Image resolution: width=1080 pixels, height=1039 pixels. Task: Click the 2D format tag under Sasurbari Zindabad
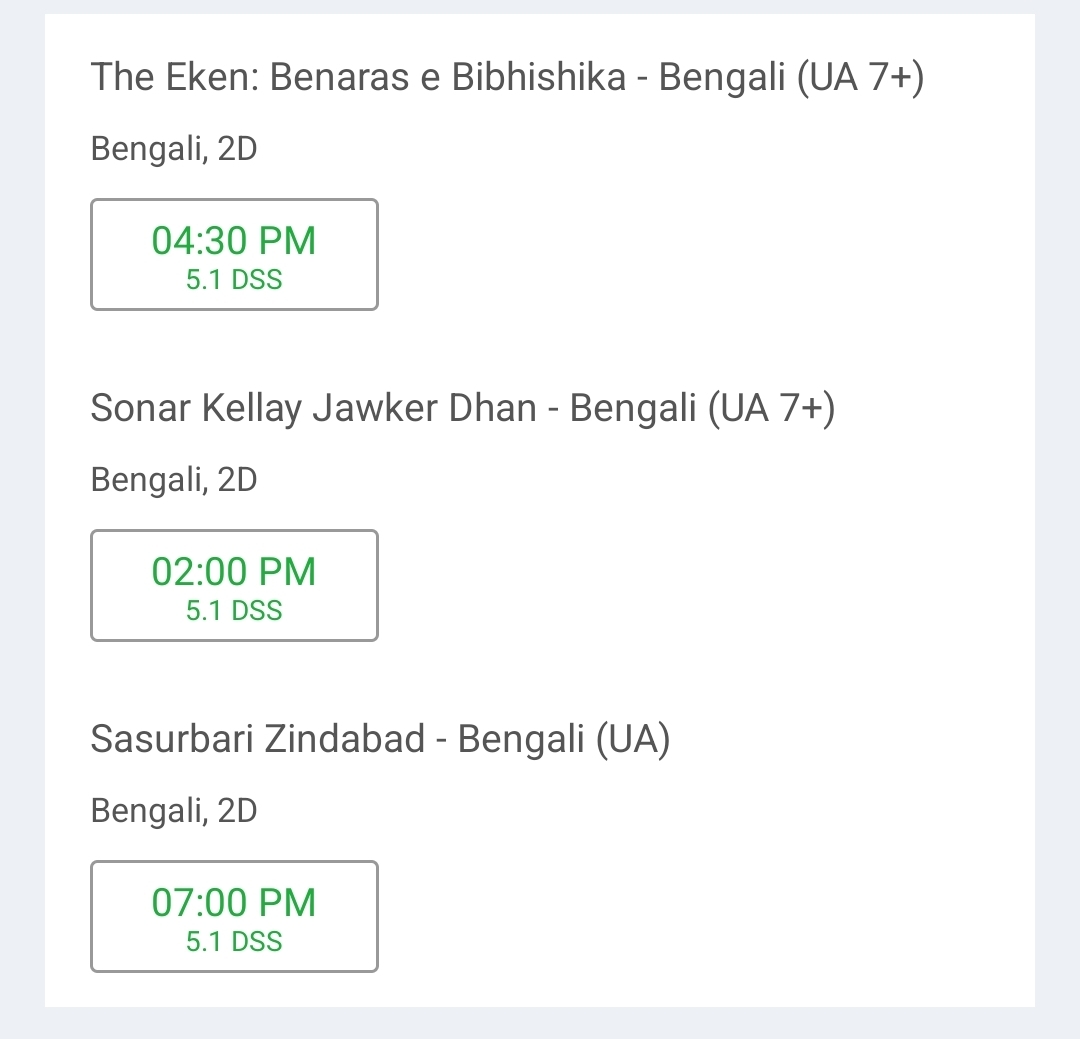(238, 810)
